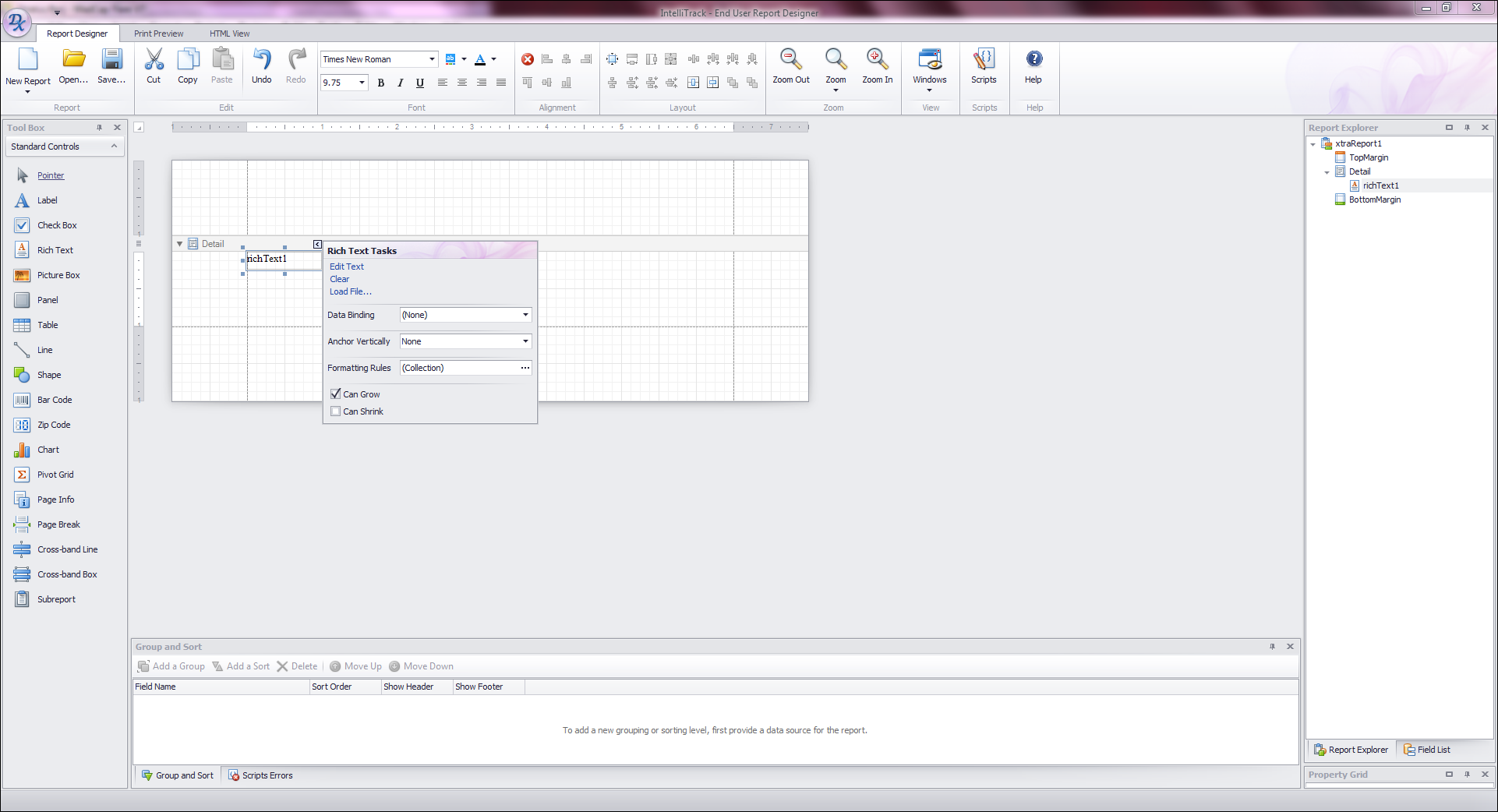Switch to Print Preview tab
Viewport: 1498px width, 812px height.
pyautogui.click(x=159, y=34)
